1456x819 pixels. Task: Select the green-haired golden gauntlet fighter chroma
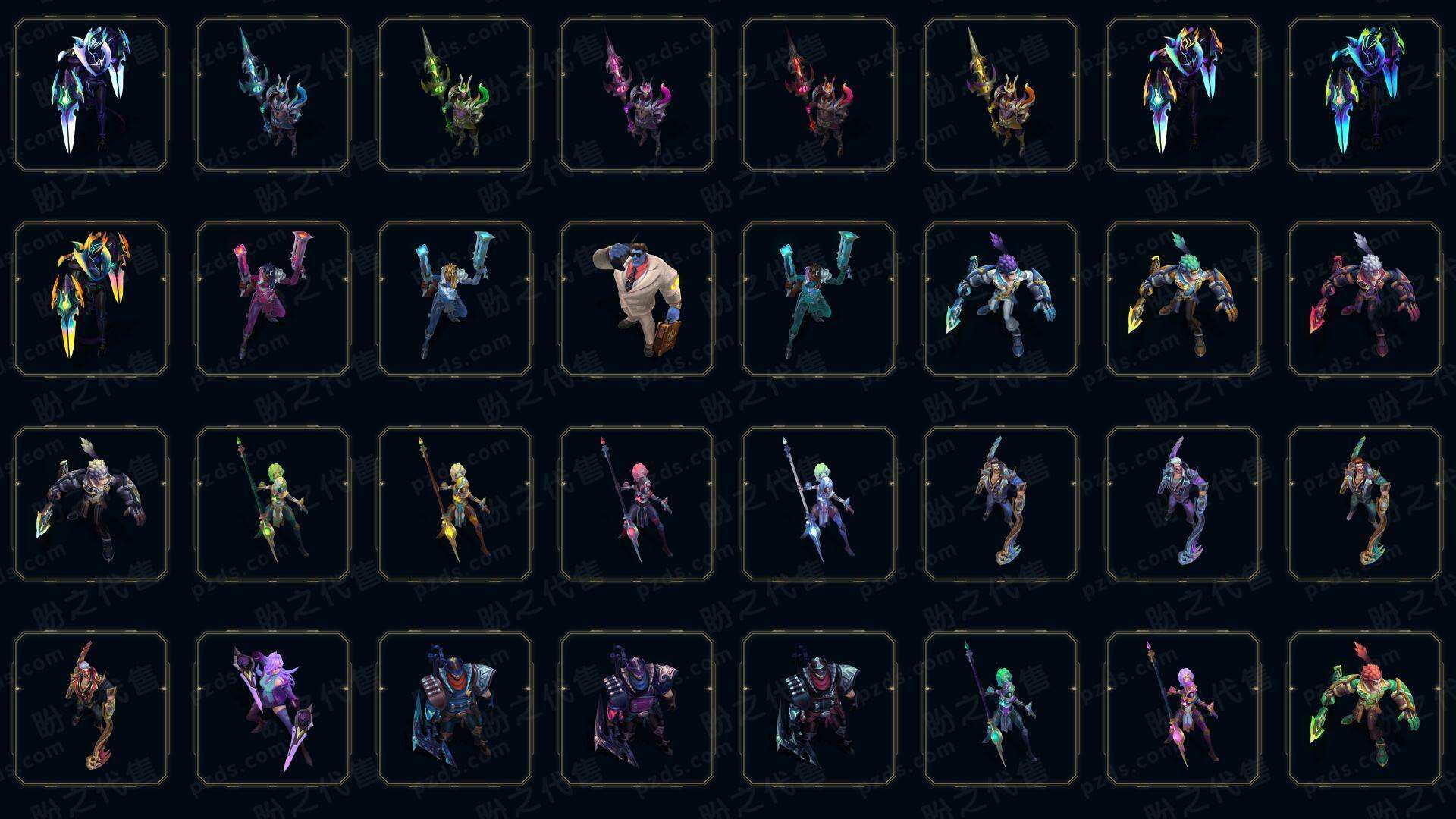[x=1183, y=299]
